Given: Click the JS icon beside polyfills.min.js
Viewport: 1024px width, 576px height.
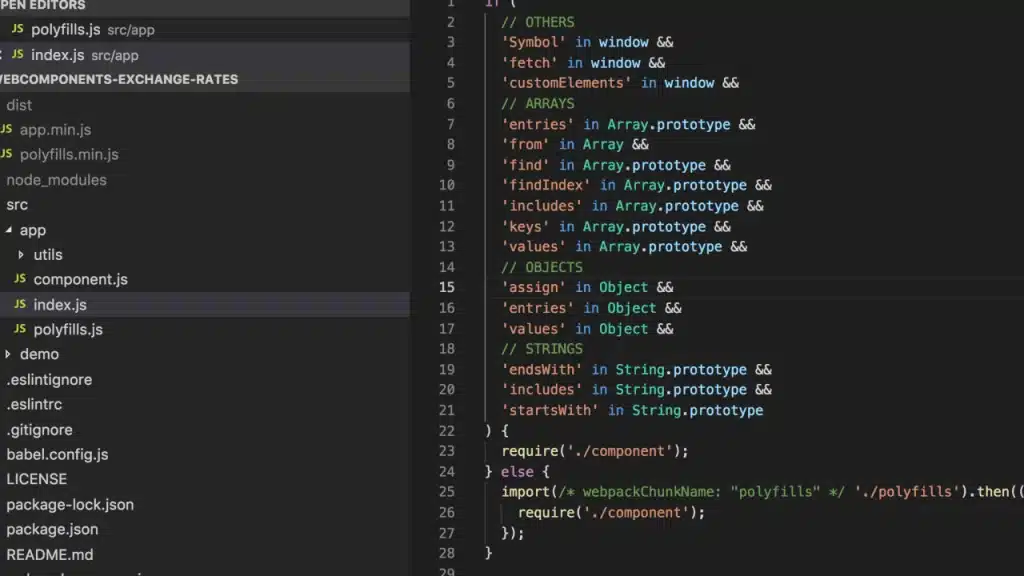Looking at the screenshot, I should pos(7,155).
